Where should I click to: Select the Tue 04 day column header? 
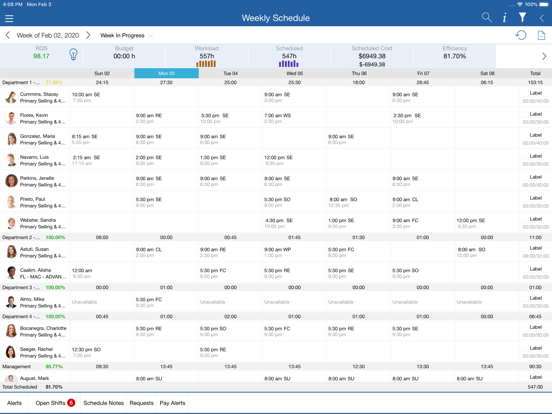coord(231,73)
